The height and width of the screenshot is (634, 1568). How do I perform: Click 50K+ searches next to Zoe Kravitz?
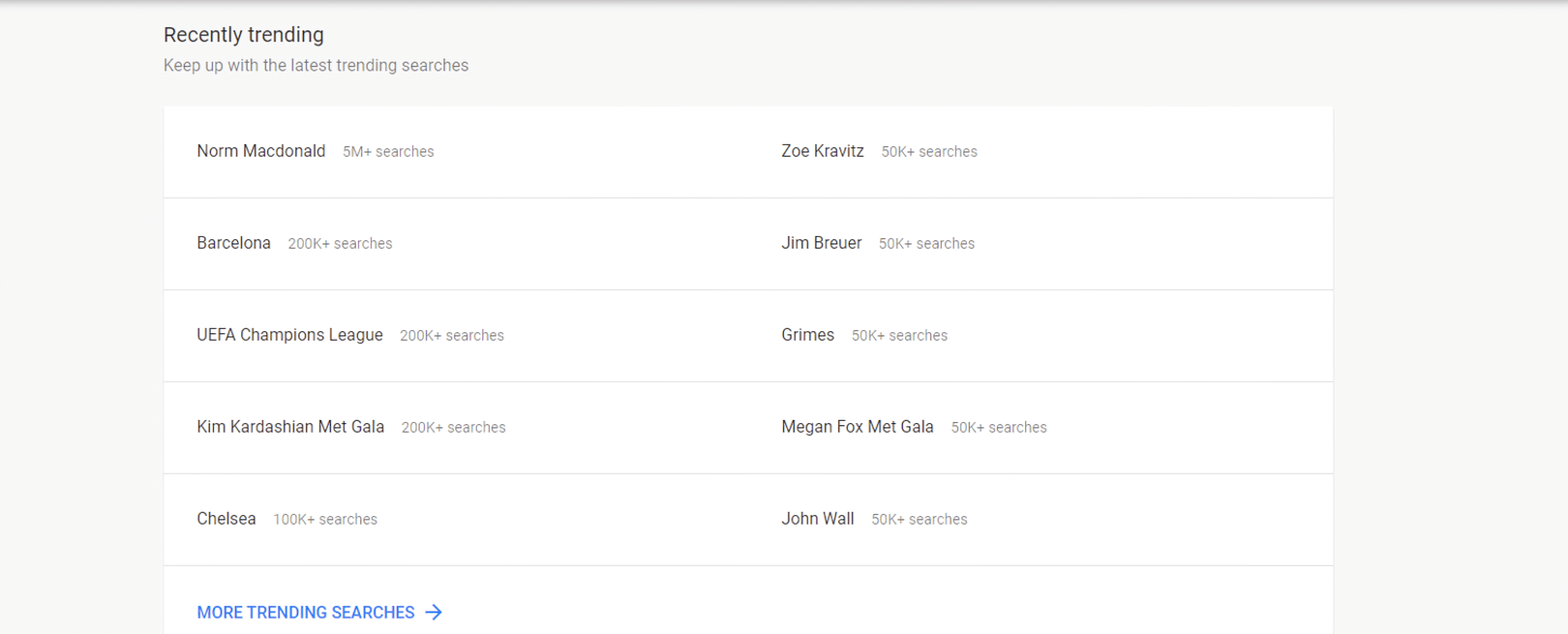point(928,152)
